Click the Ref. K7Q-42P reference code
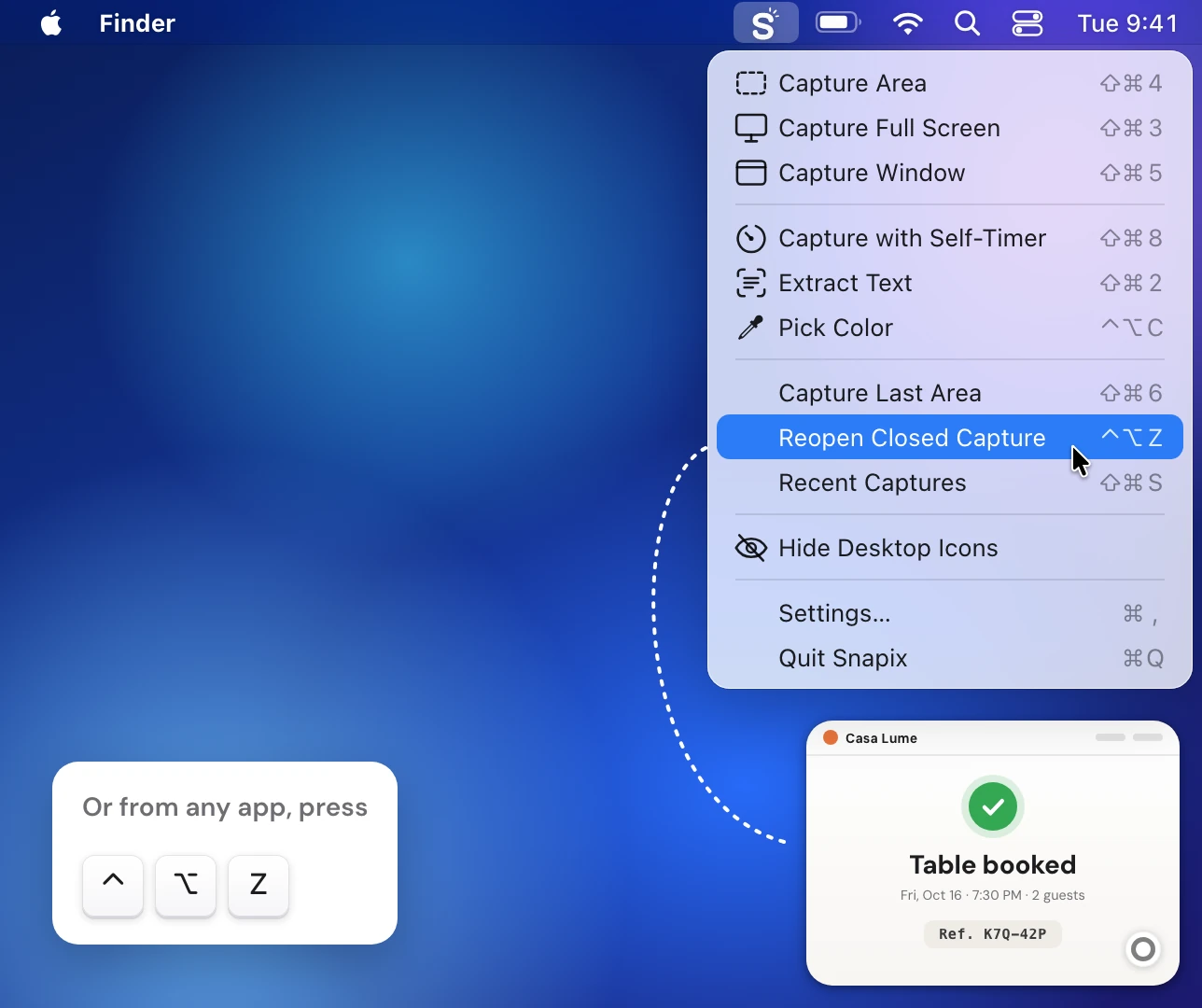The width and height of the screenshot is (1202, 1008). [x=993, y=934]
